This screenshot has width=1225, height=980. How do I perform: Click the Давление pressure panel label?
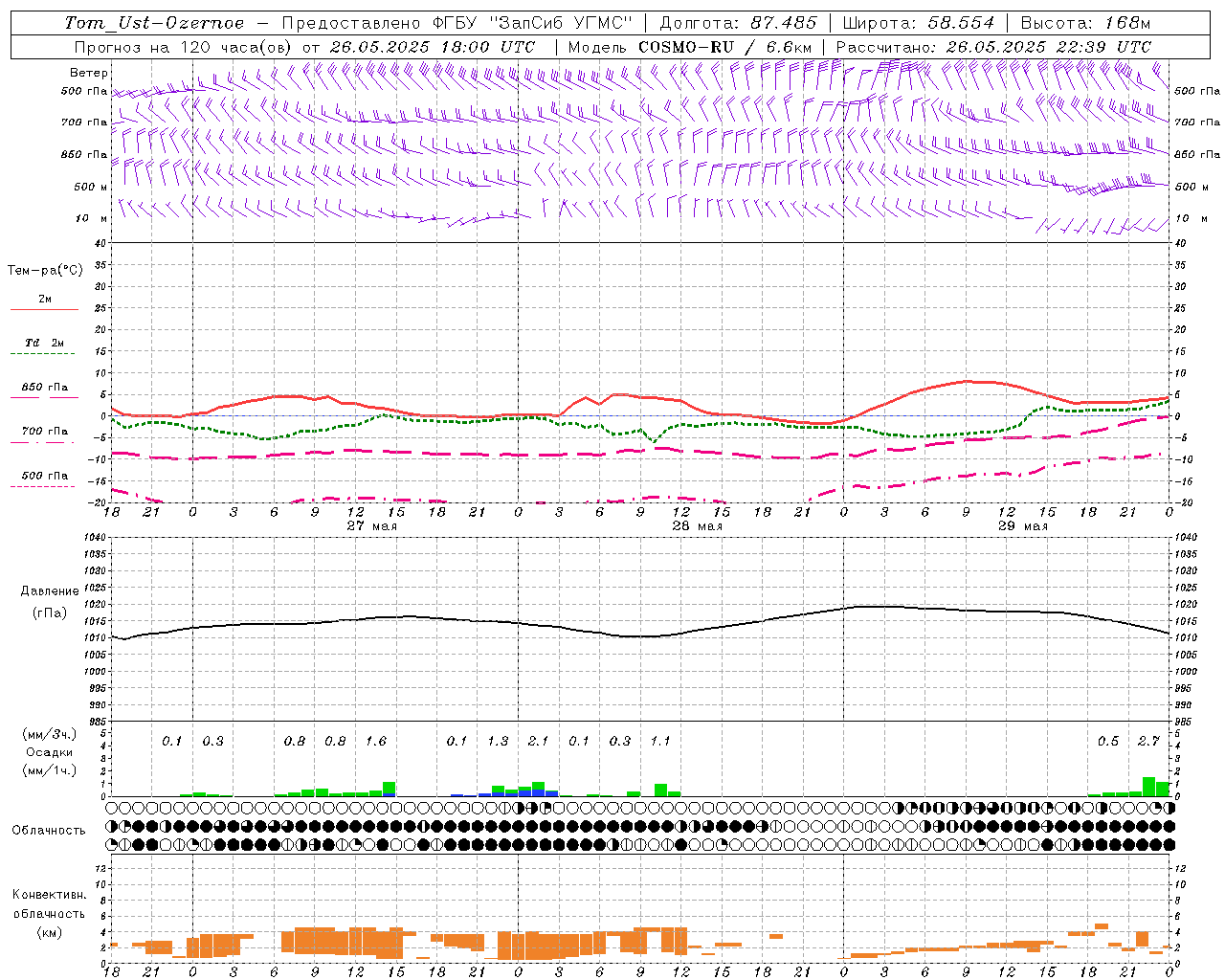click(50, 590)
